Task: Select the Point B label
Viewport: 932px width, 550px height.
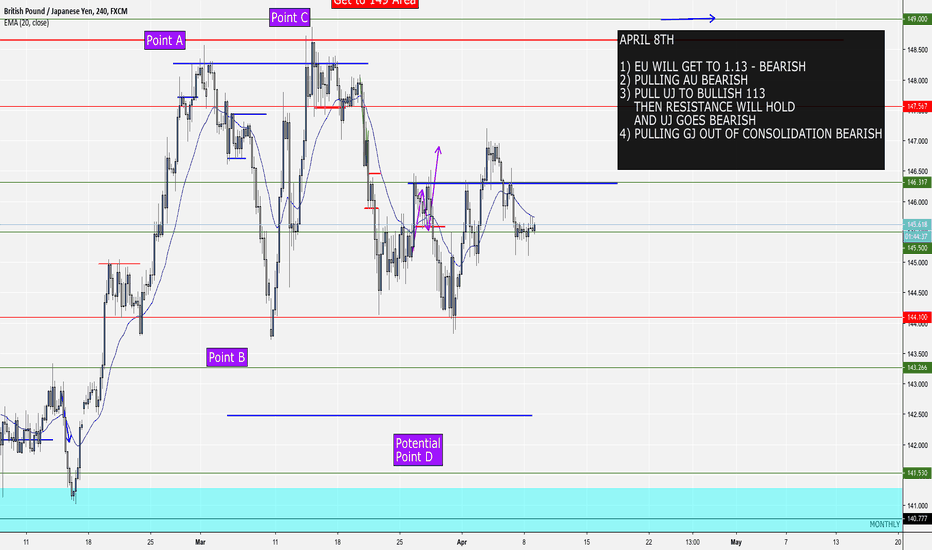Action: (226, 357)
